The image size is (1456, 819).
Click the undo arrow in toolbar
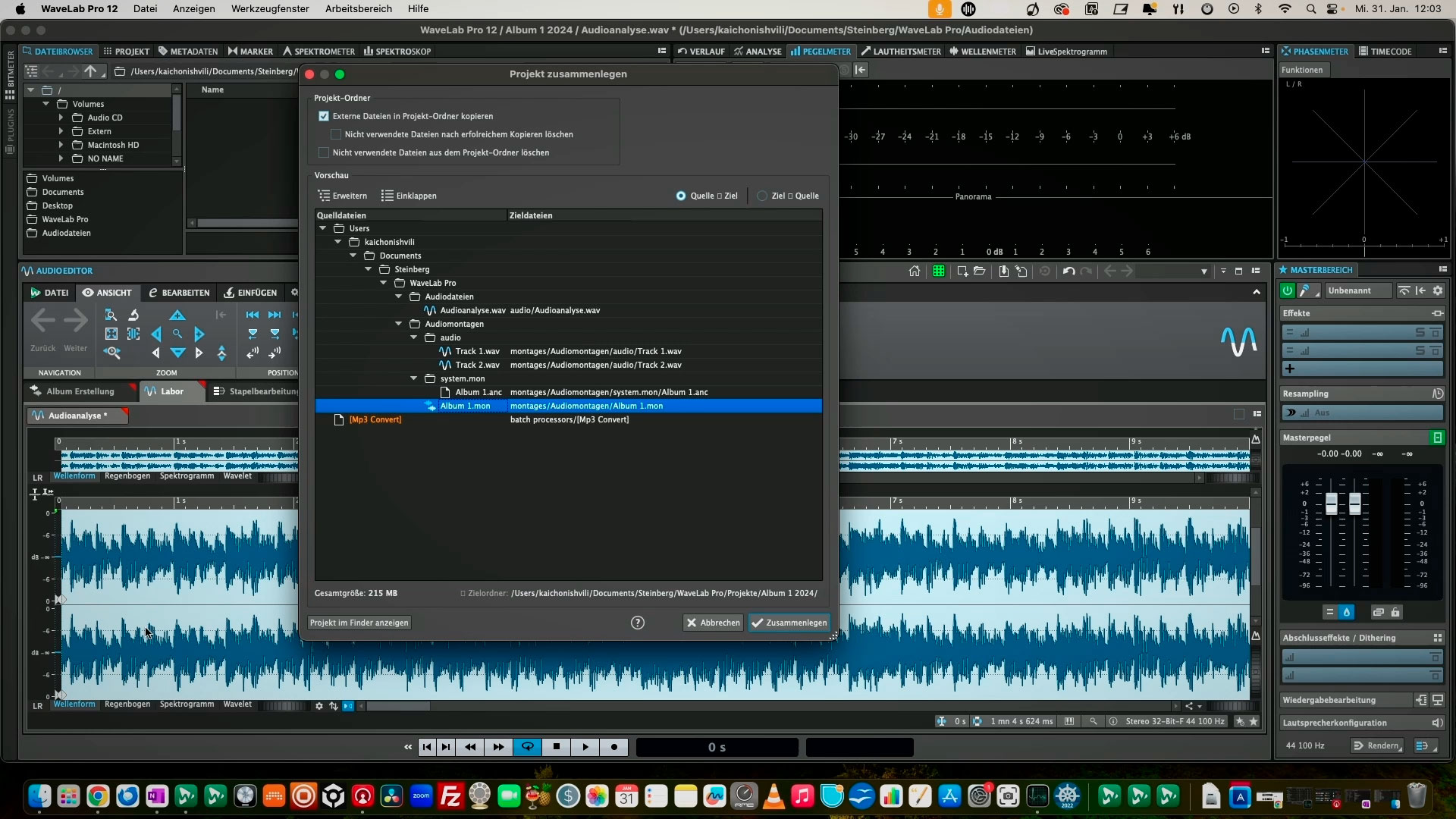point(1068,271)
